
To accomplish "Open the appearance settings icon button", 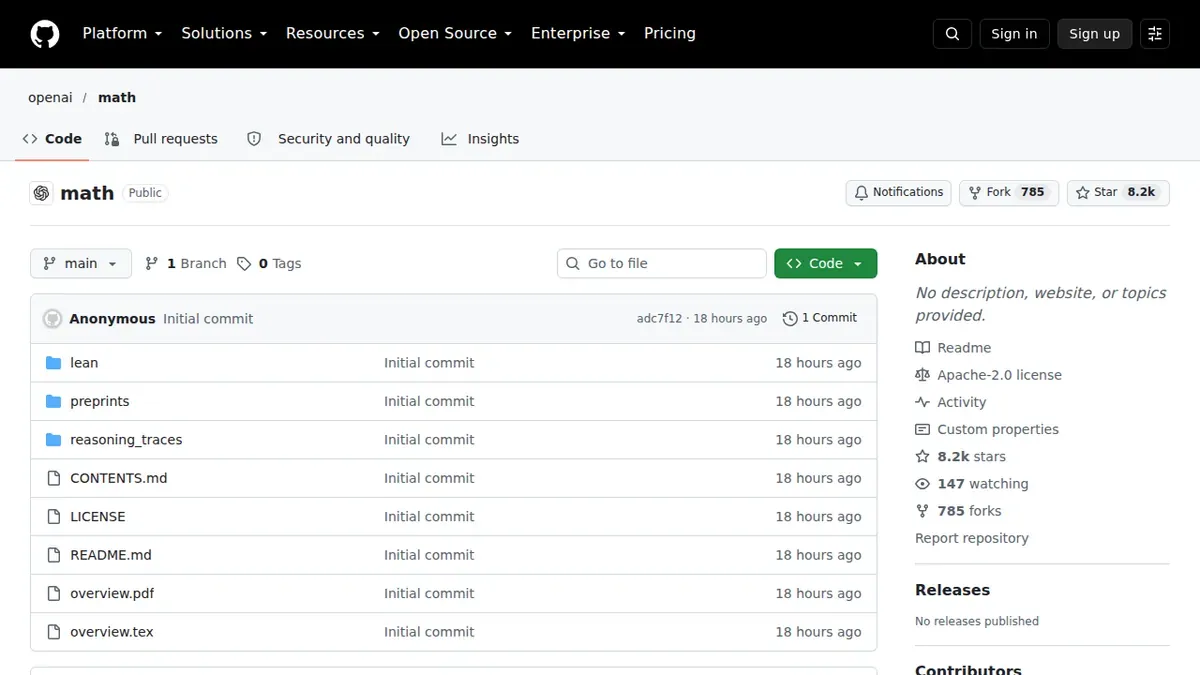I will pyautogui.click(x=1155, y=34).
